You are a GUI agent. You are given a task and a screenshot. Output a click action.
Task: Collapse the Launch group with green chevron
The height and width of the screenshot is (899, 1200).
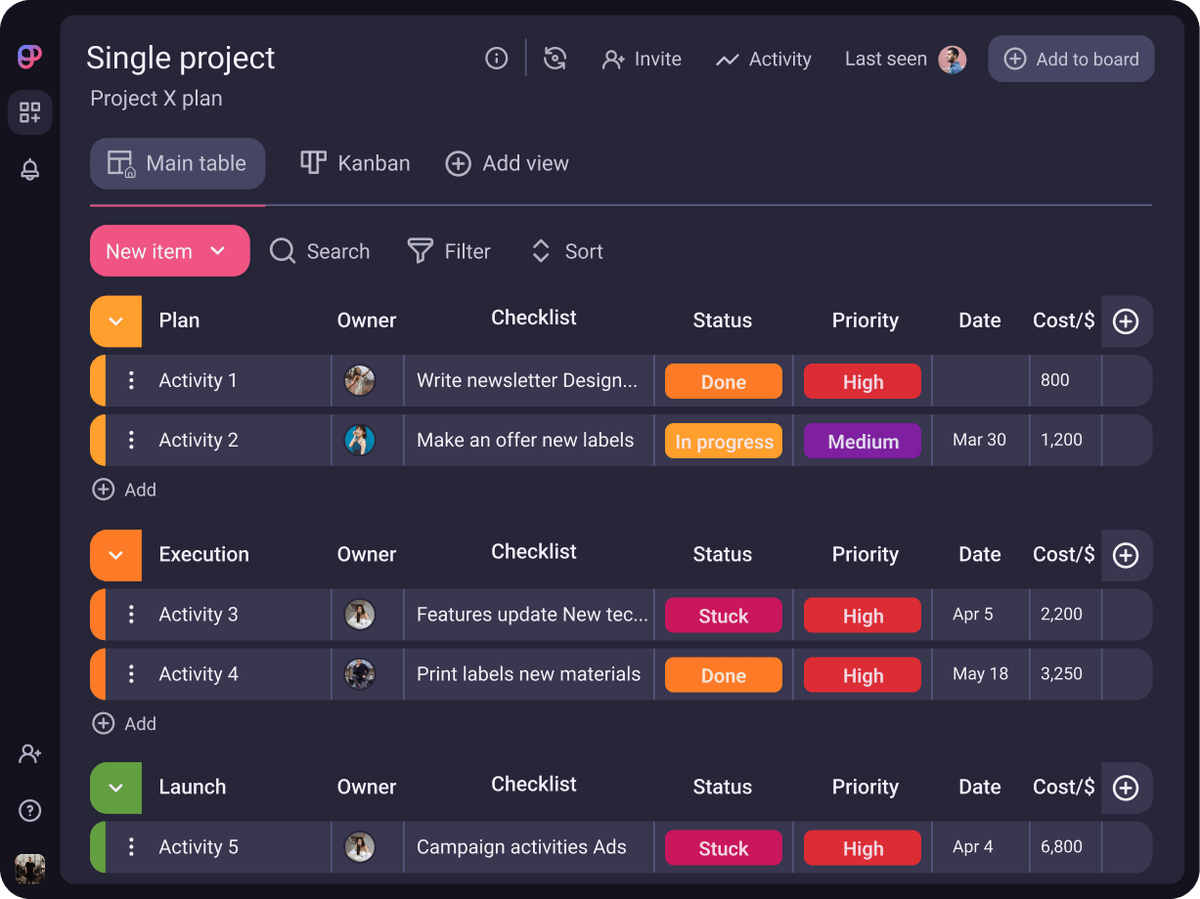click(116, 788)
